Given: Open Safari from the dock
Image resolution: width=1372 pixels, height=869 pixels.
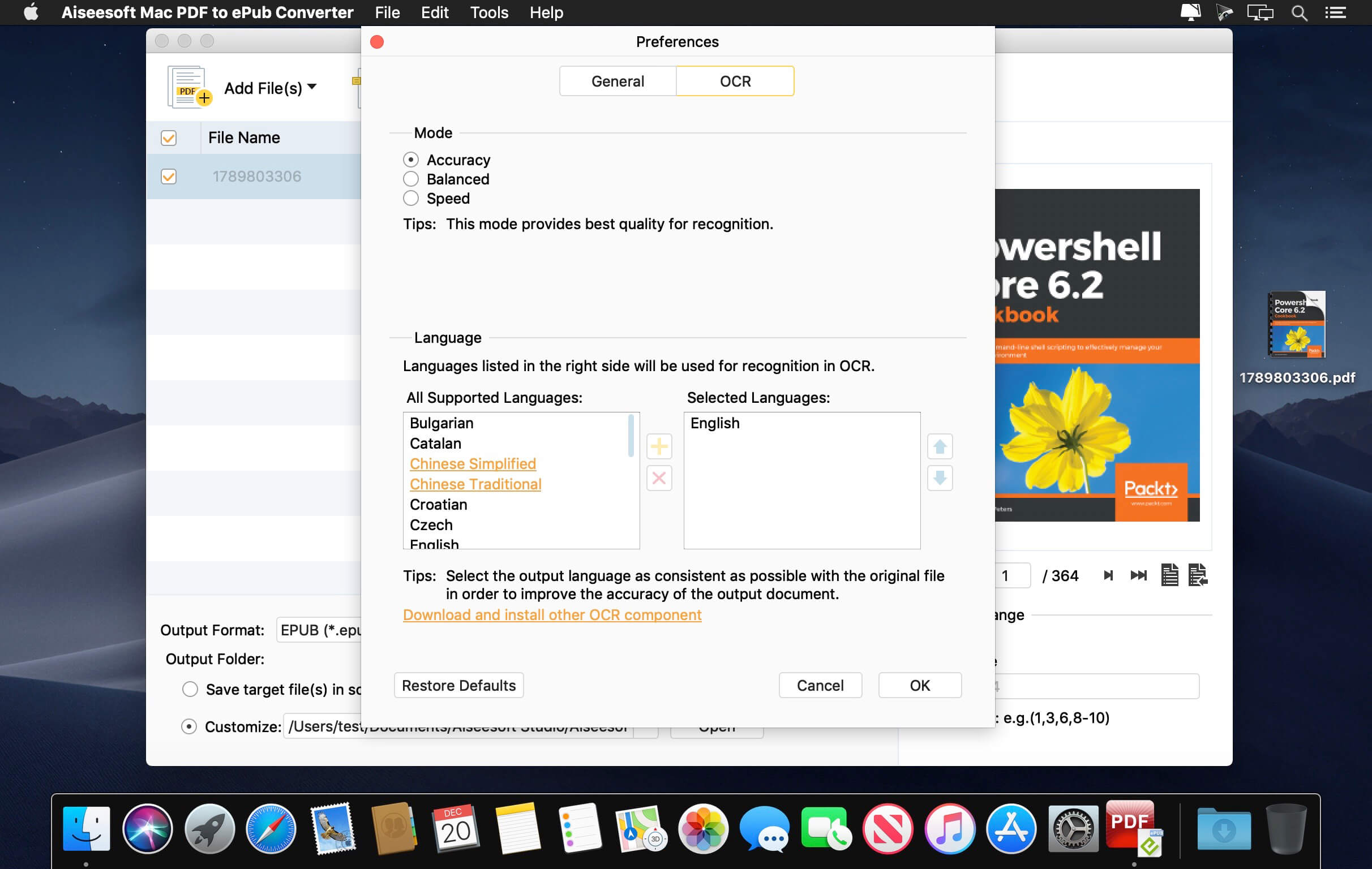Looking at the screenshot, I should click(271, 829).
